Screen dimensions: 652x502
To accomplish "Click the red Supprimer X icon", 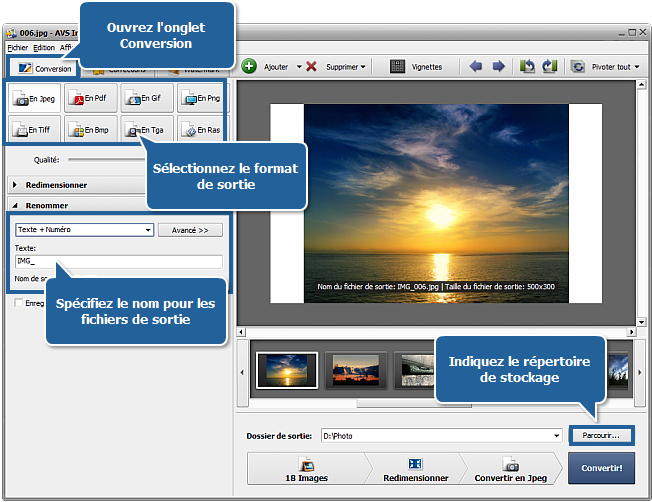I will click(311, 67).
